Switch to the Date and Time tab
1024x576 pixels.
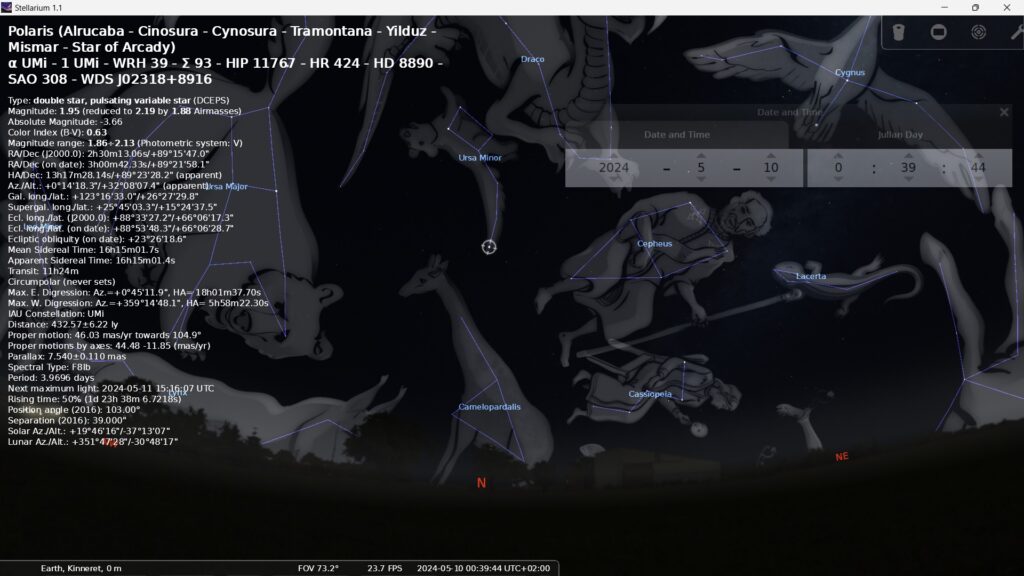pyautogui.click(x=677, y=133)
